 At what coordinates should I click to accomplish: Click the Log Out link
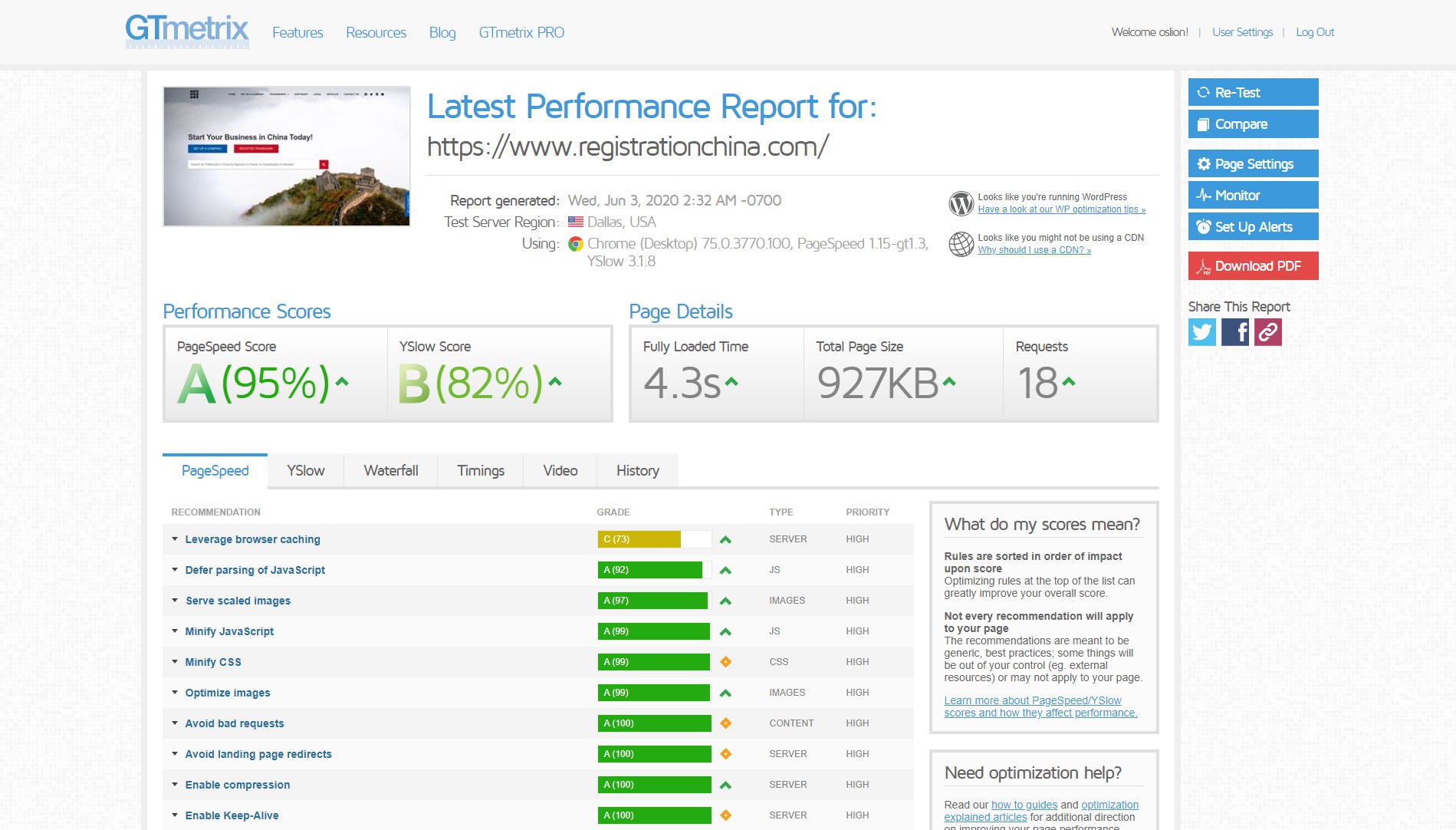[1315, 32]
